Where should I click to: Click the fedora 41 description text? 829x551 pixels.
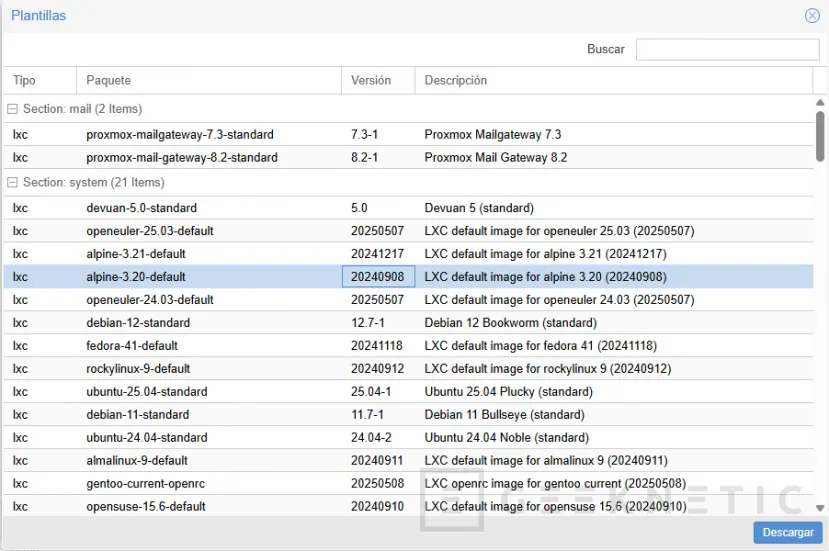(541, 346)
